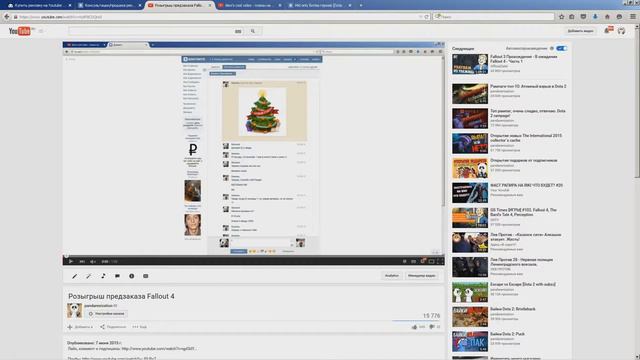Open the audio music note tool

(103, 276)
